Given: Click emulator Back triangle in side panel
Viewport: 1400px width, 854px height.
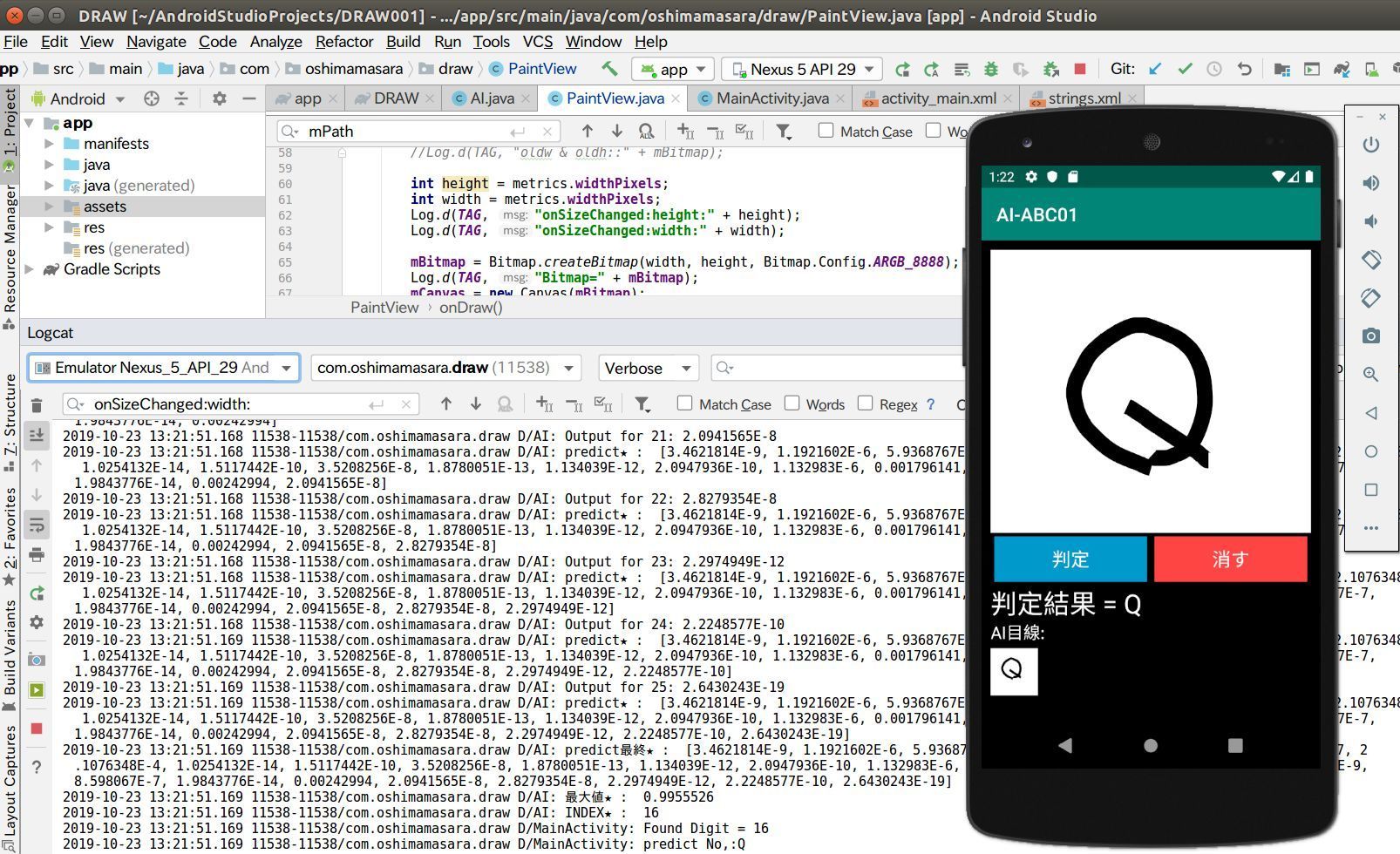Looking at the screenshot, I should click(x=1371, y=413).
